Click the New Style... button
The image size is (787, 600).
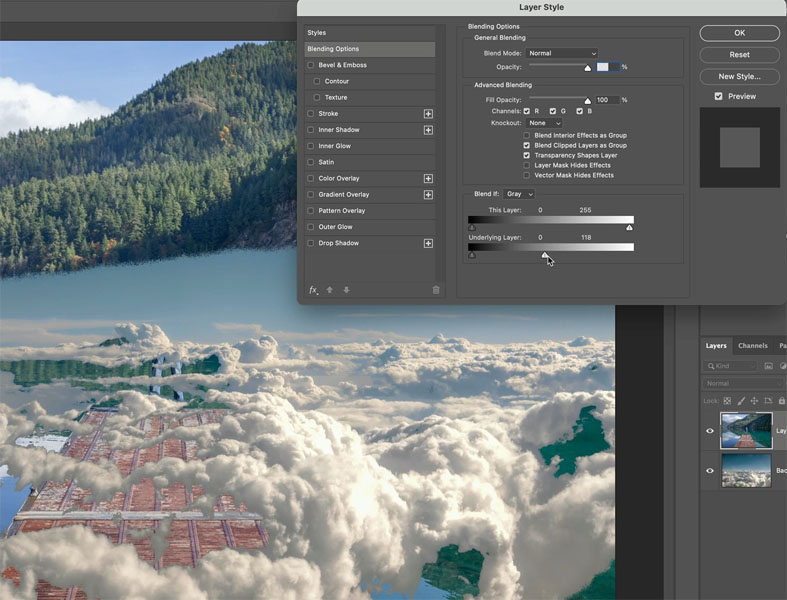(739, 77)
